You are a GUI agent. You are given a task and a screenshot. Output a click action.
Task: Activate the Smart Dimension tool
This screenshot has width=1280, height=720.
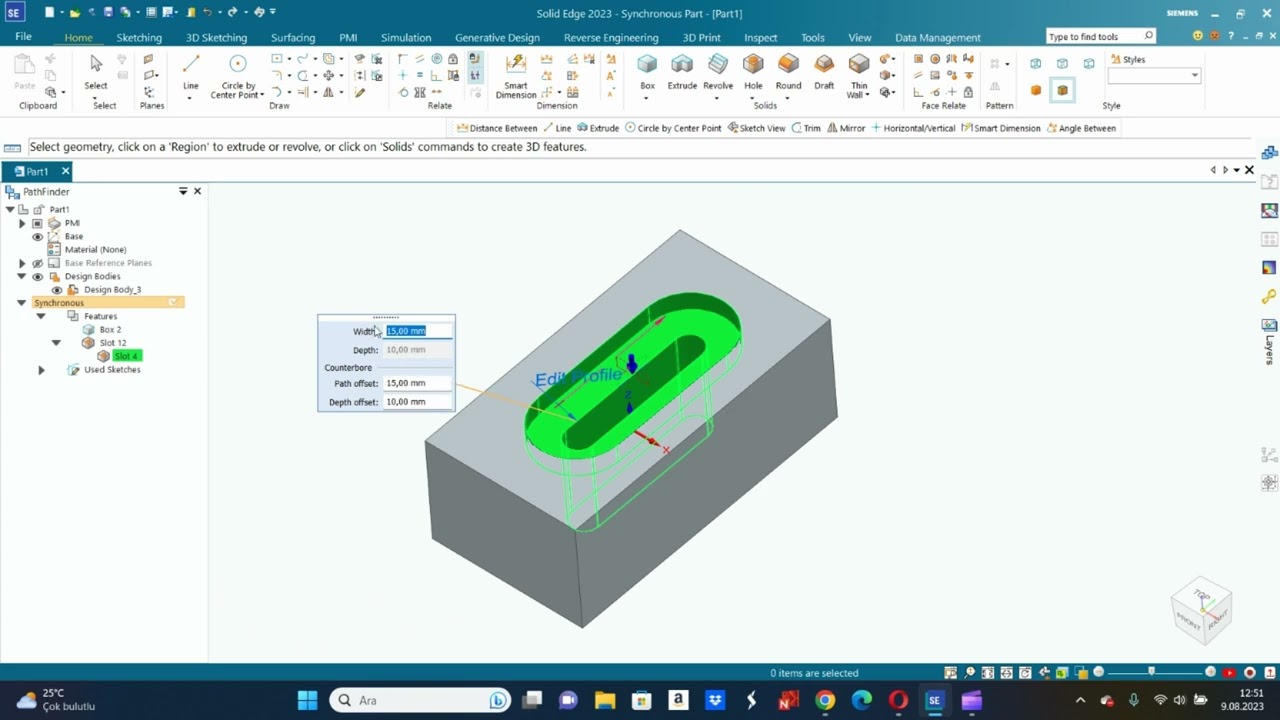pos(516,75)
